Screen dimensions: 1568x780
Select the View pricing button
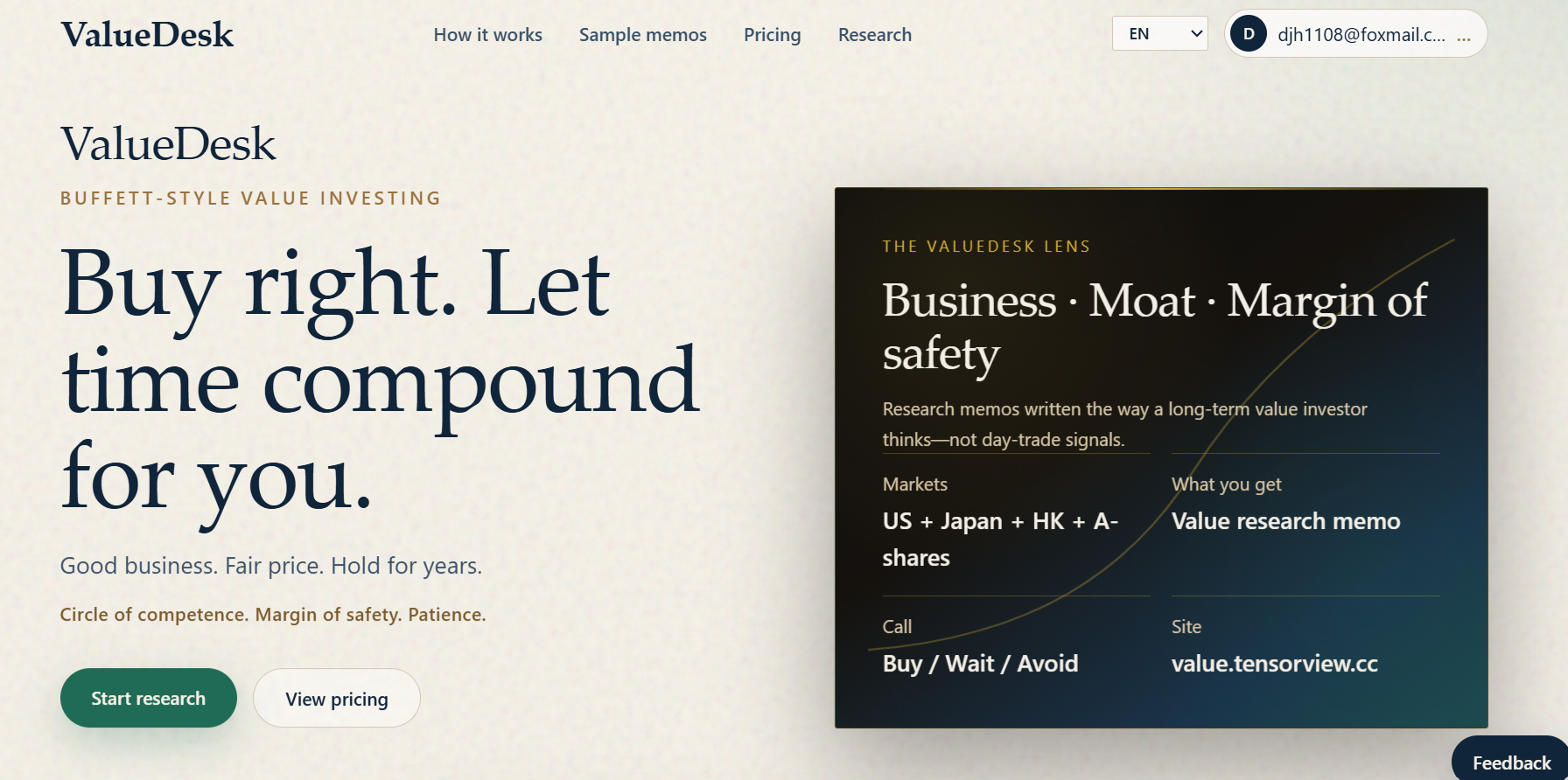[x=337, y=699]
